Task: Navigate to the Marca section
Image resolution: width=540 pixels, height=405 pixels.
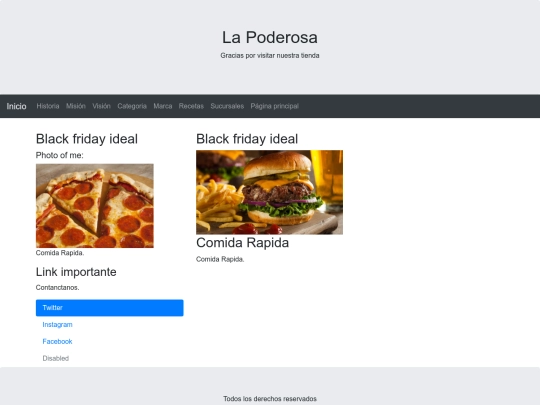Action: tap(163, 106)
